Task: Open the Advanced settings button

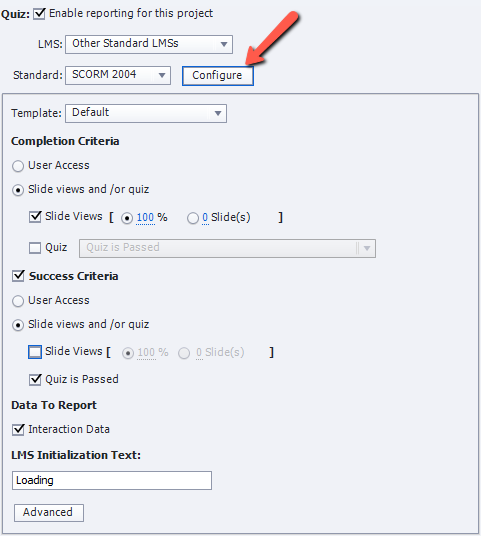Action: pyautogui.click(x=49, y=512)
